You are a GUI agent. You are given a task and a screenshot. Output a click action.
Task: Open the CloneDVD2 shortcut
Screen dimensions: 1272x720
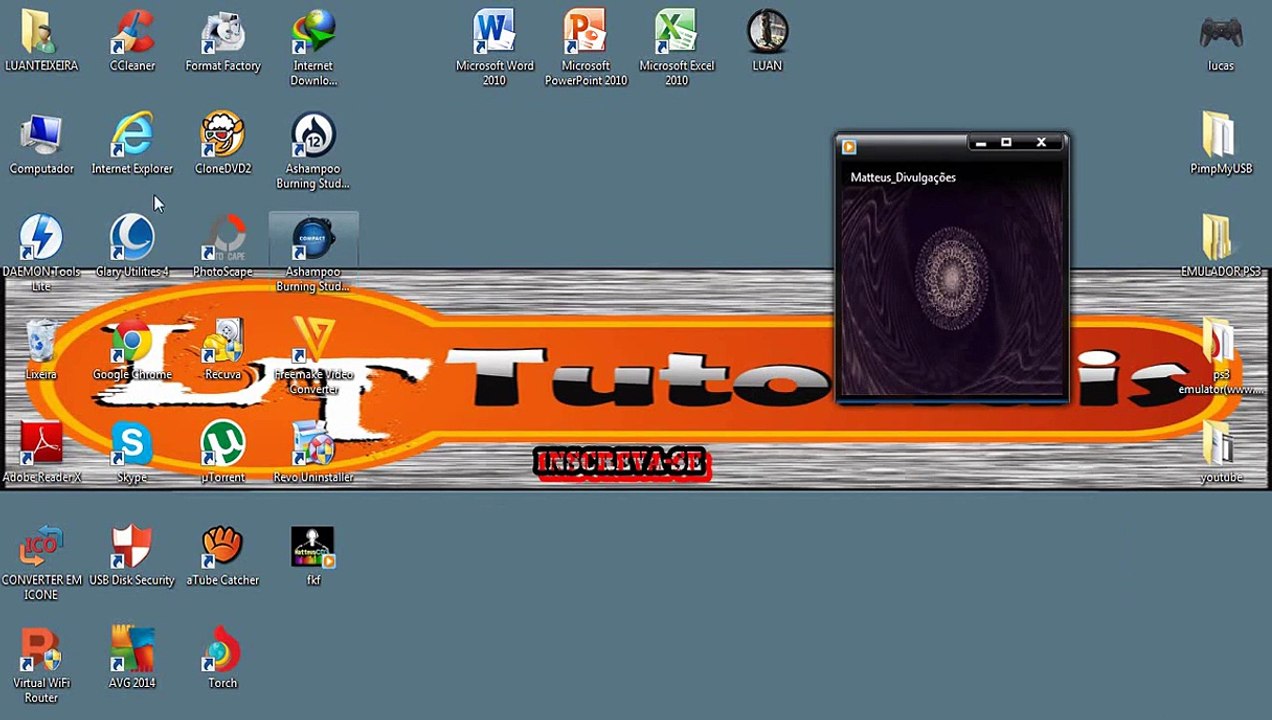pos(223,143)
